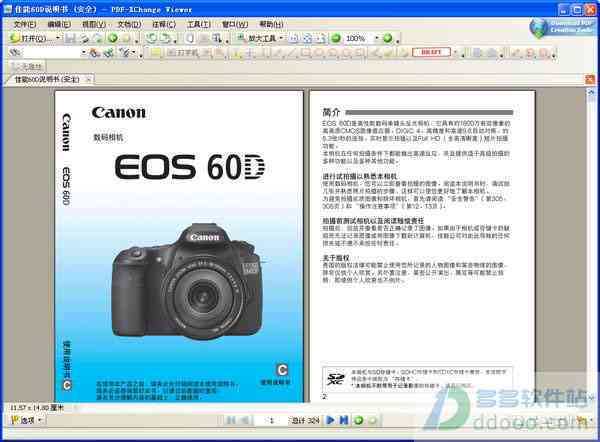Go to previous page button
The height and width of the screenshot is (442, 600).
pyautogui.click(x=244, y=420)
